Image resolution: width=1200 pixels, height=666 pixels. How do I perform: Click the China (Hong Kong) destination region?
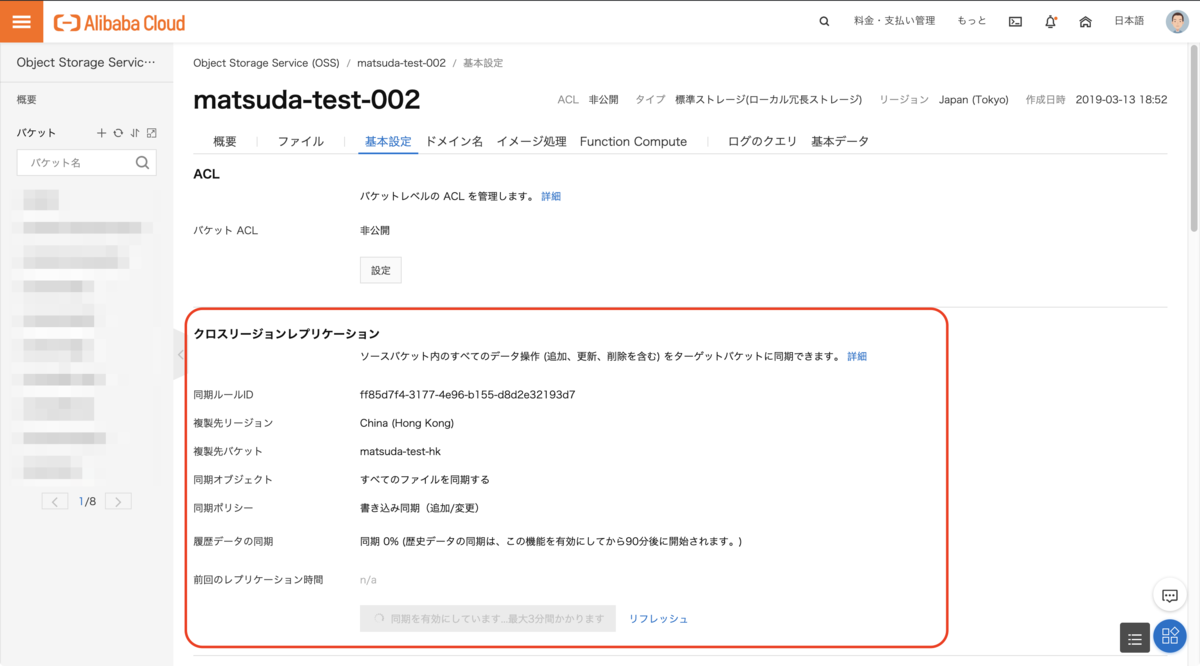click(407, 423)
